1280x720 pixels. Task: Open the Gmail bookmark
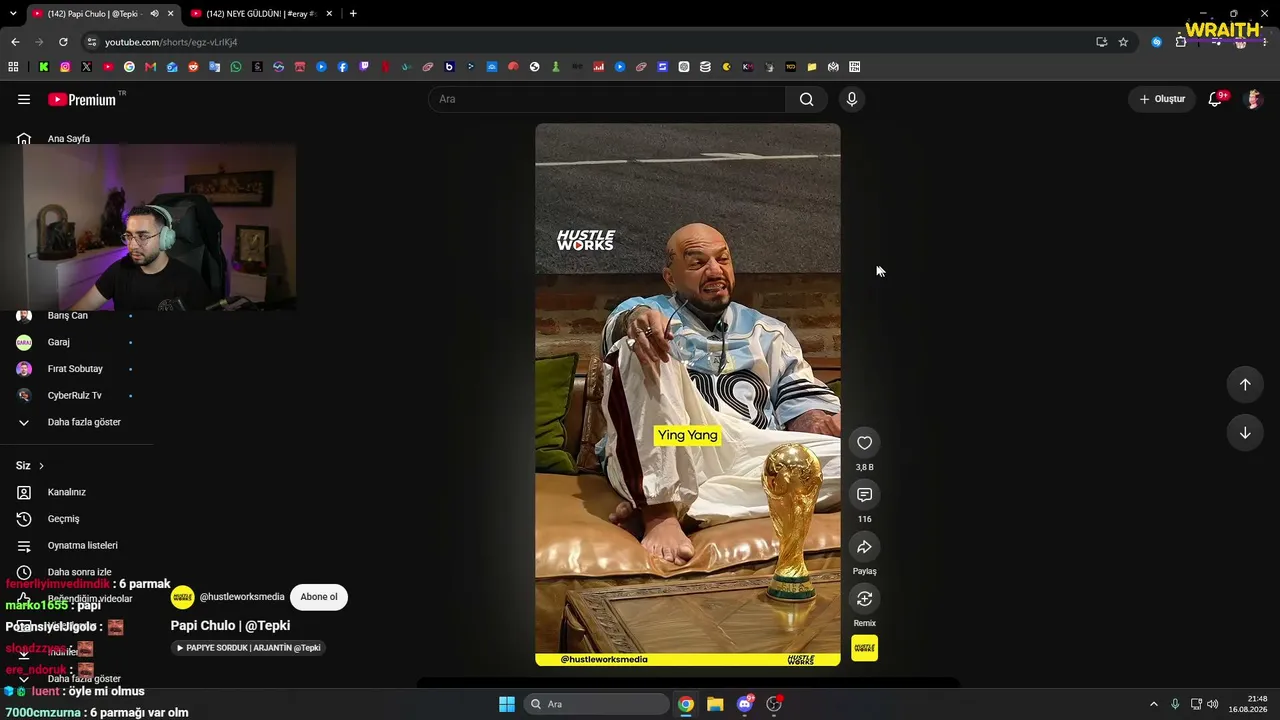[x=150, y=67]
